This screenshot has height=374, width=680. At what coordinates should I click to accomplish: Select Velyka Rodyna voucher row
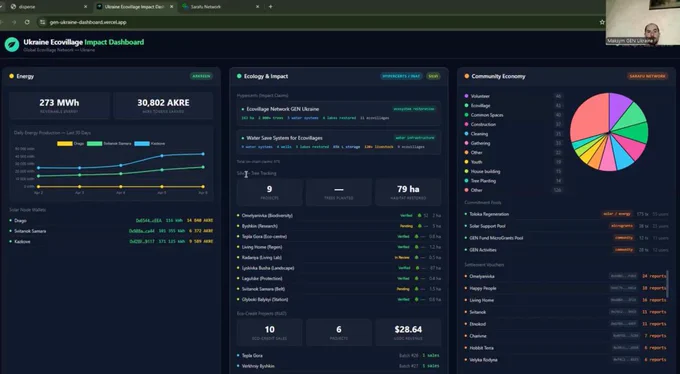[x=566, y=360]
